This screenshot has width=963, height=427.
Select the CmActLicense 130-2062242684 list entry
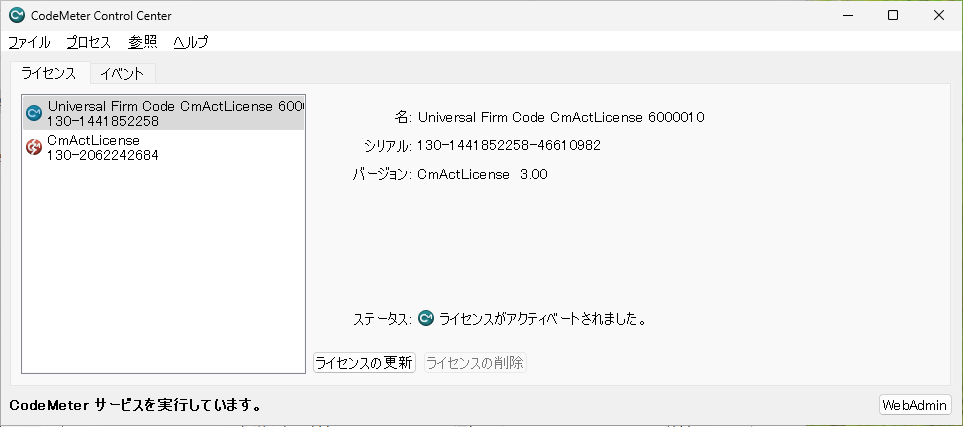(x=102, y=147)
